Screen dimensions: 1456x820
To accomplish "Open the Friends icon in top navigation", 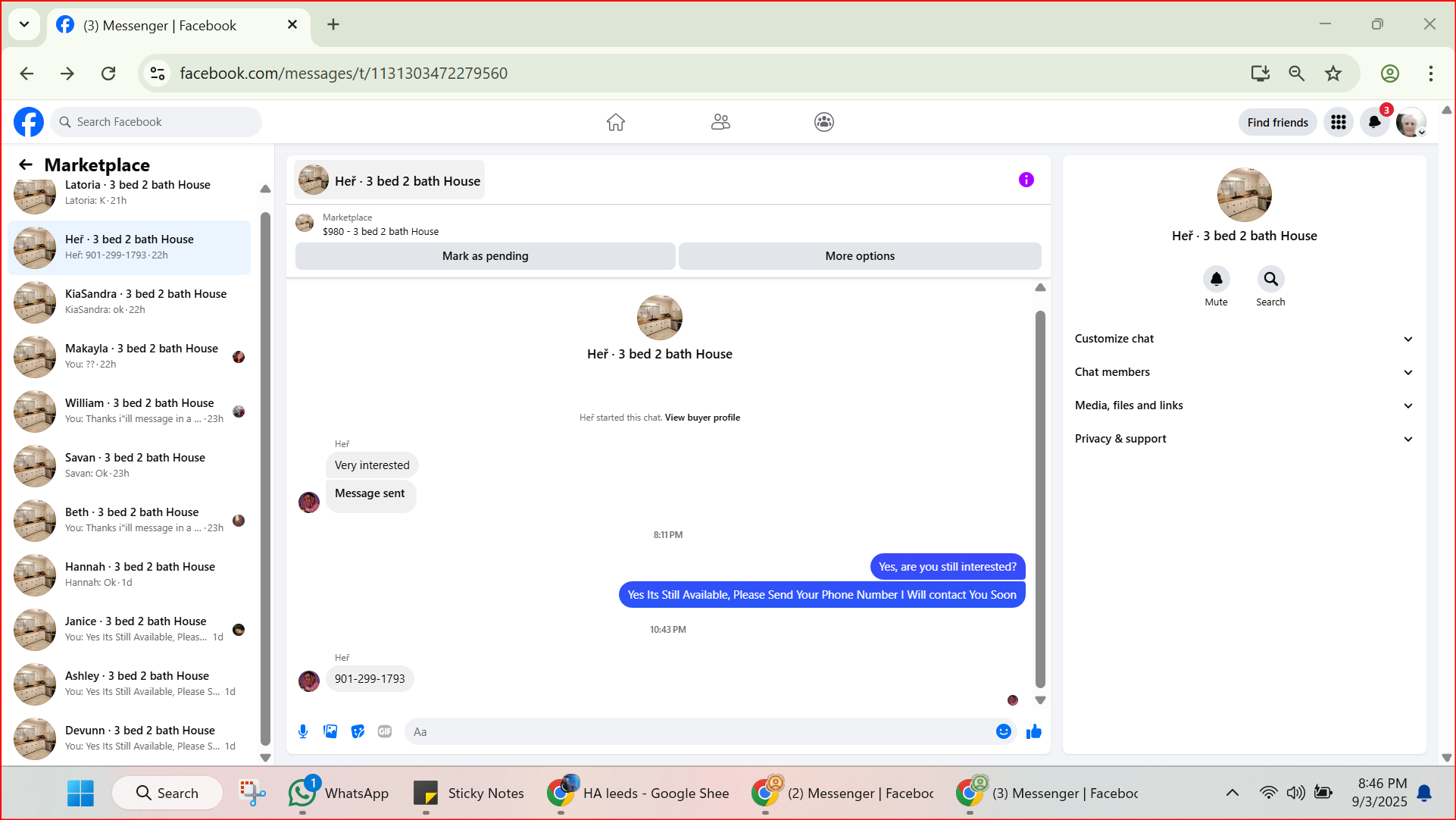I will point(720,122).
